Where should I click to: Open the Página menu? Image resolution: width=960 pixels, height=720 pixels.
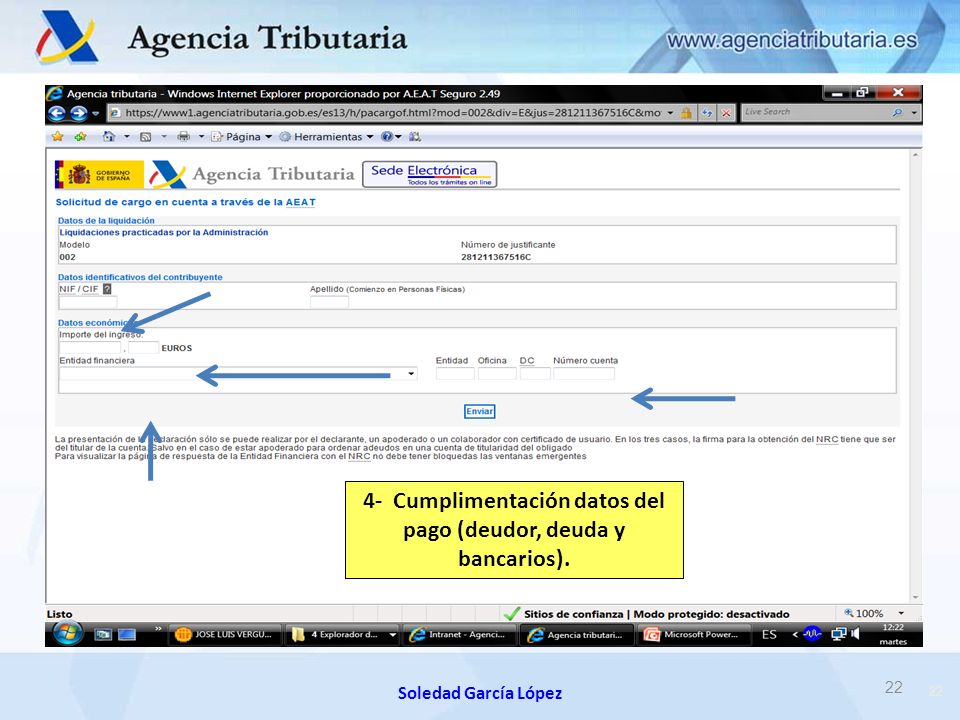(x=241, y=137)
